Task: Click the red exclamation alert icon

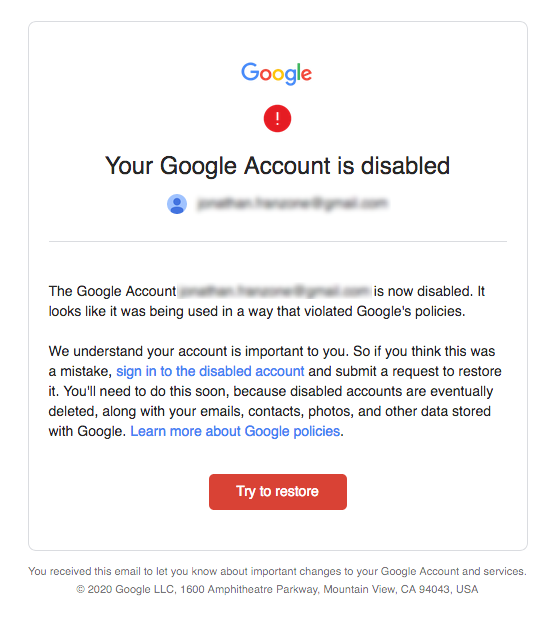Action: click(x=277, y=118)
